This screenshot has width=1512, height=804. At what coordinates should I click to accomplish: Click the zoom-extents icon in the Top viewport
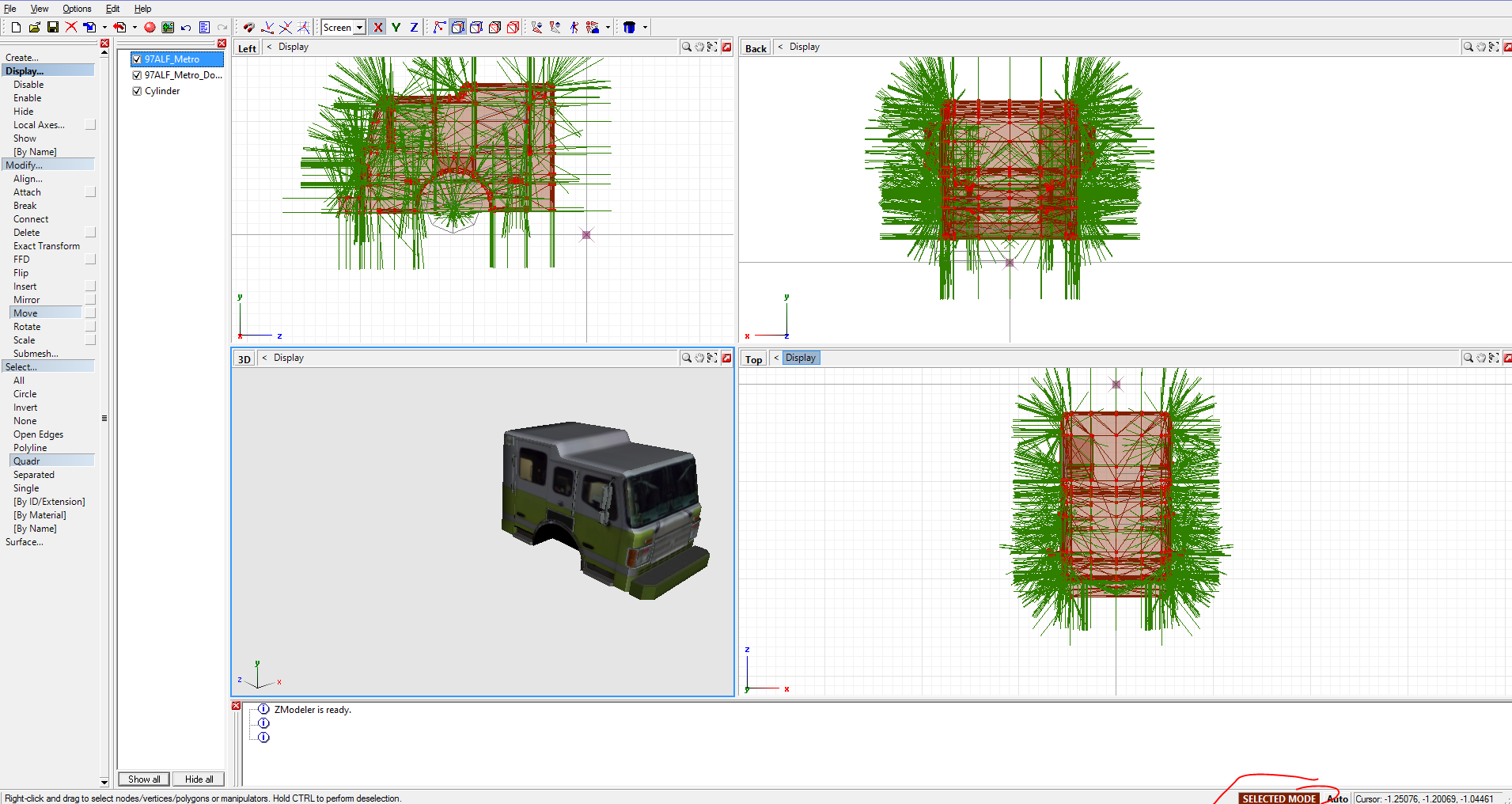coord(1494,358)
